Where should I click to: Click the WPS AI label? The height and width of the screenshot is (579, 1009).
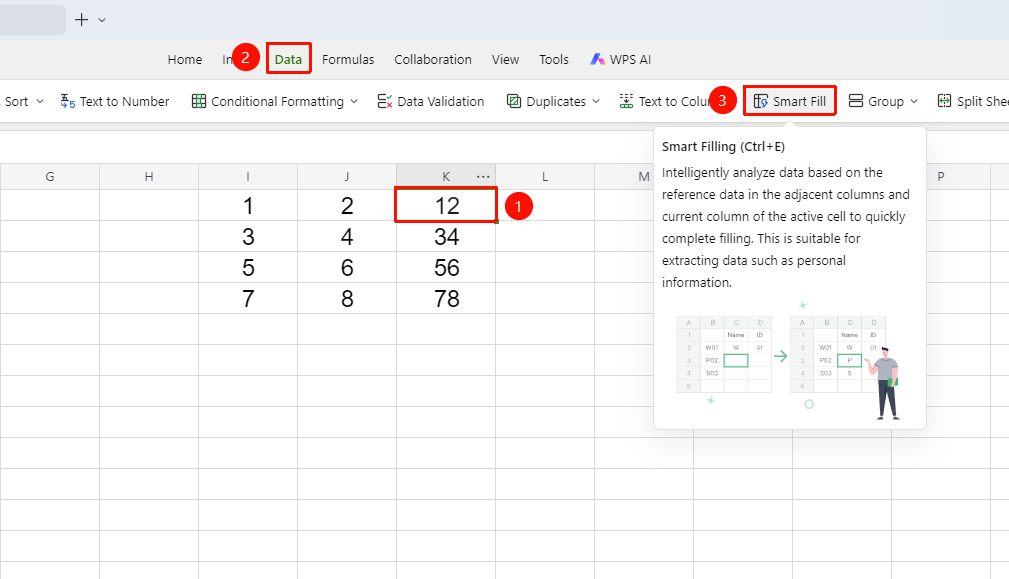click(631, 59)
